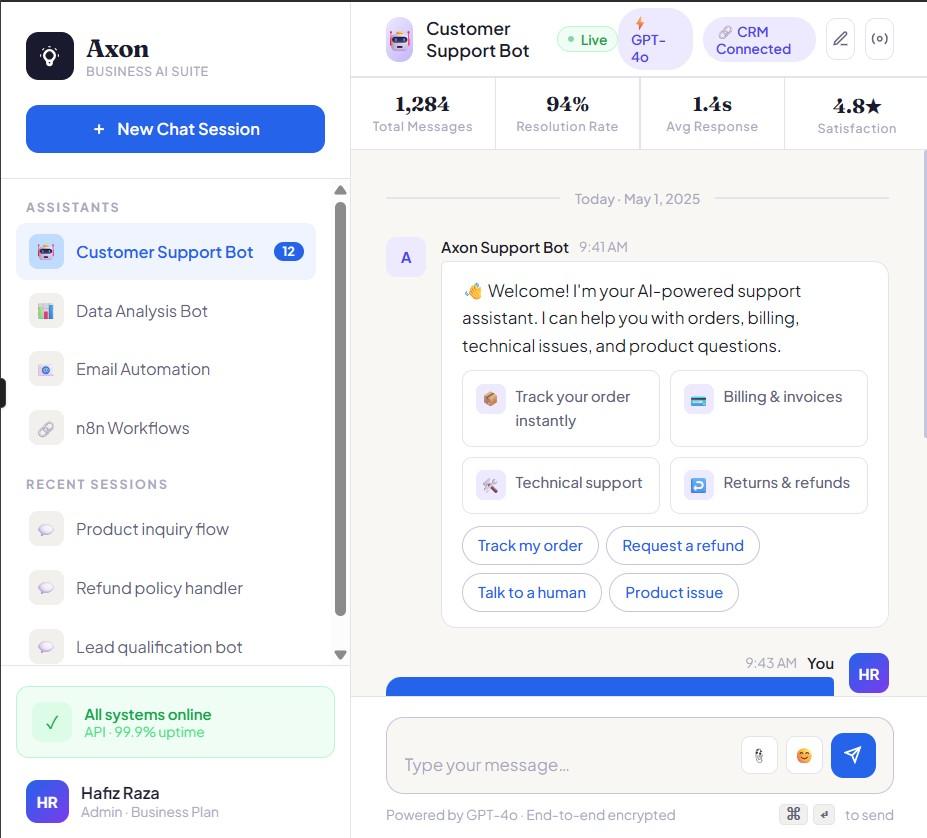Choose Talk to a human quick reply
Screen dimensions: 927x838
click(531, 592)
